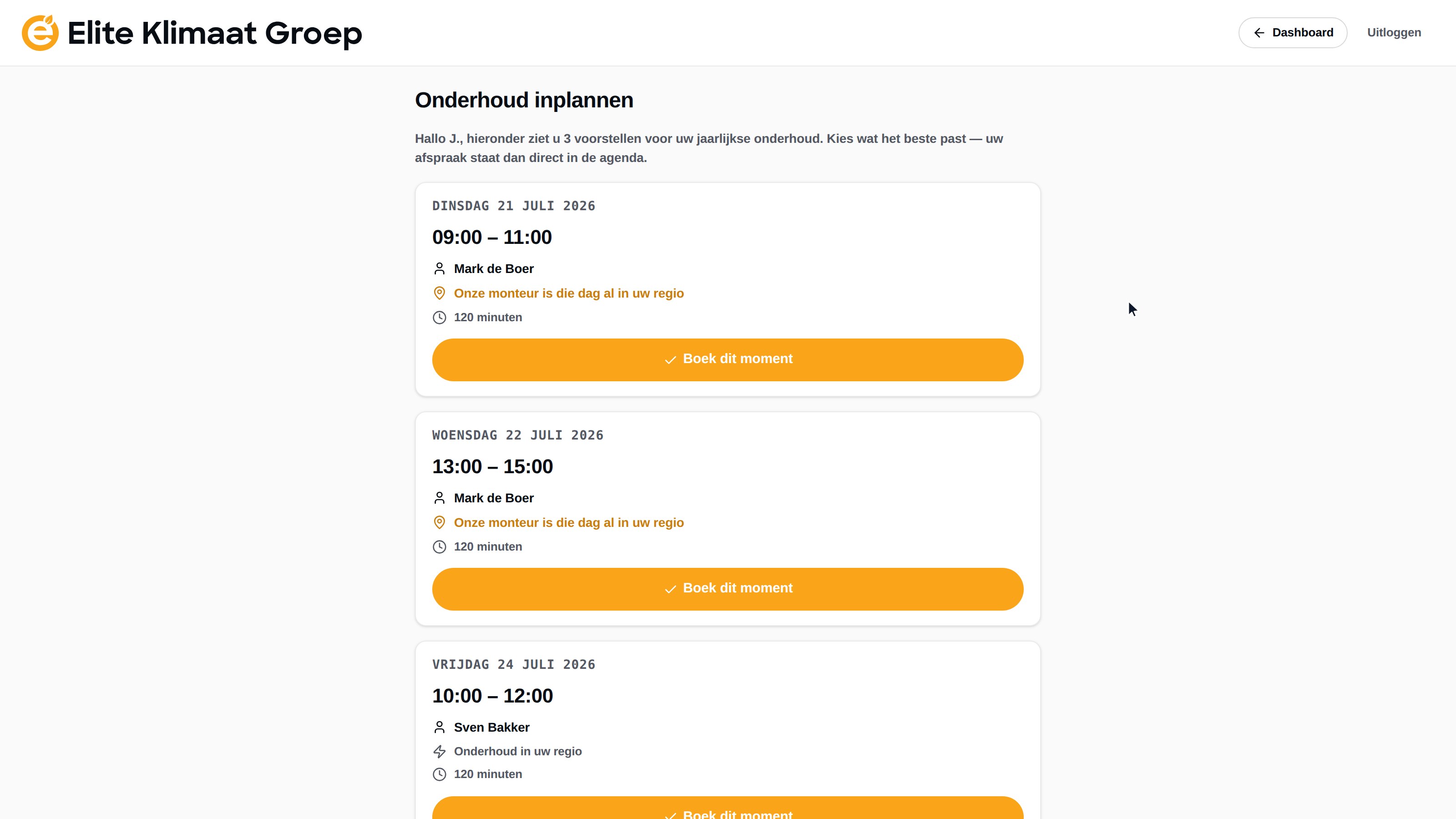The width and height of the screenshot is (1456, 819).
Task: Click the checkmark icon on Woensdag book button
Action: pos(670,590)
